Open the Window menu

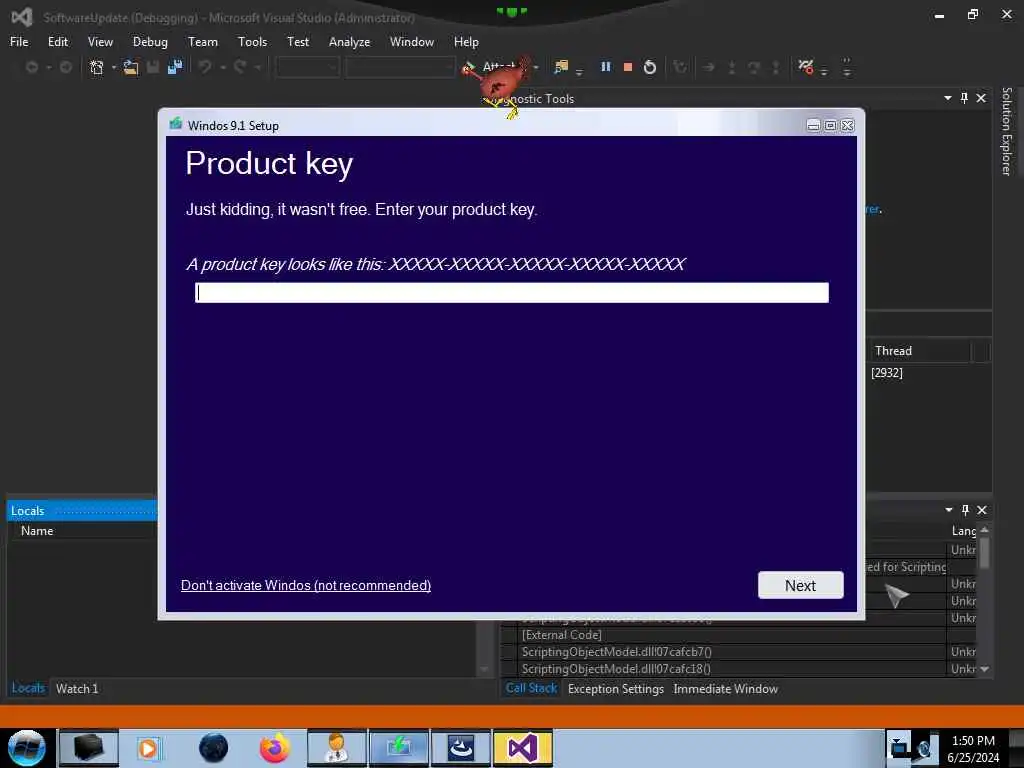point(411,42)
